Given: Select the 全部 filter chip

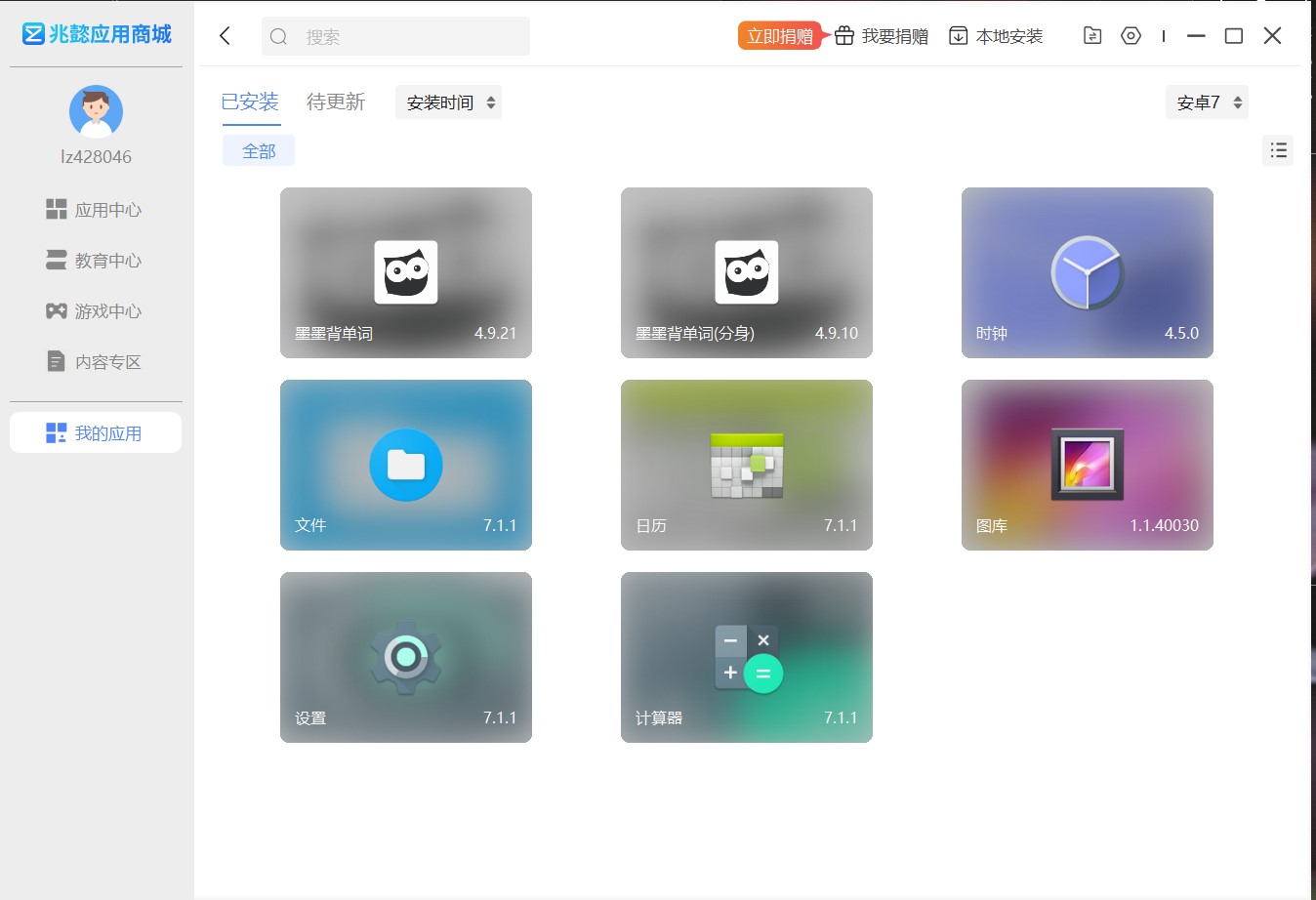Looking at the screenshot, I should (x=259, y=151).
